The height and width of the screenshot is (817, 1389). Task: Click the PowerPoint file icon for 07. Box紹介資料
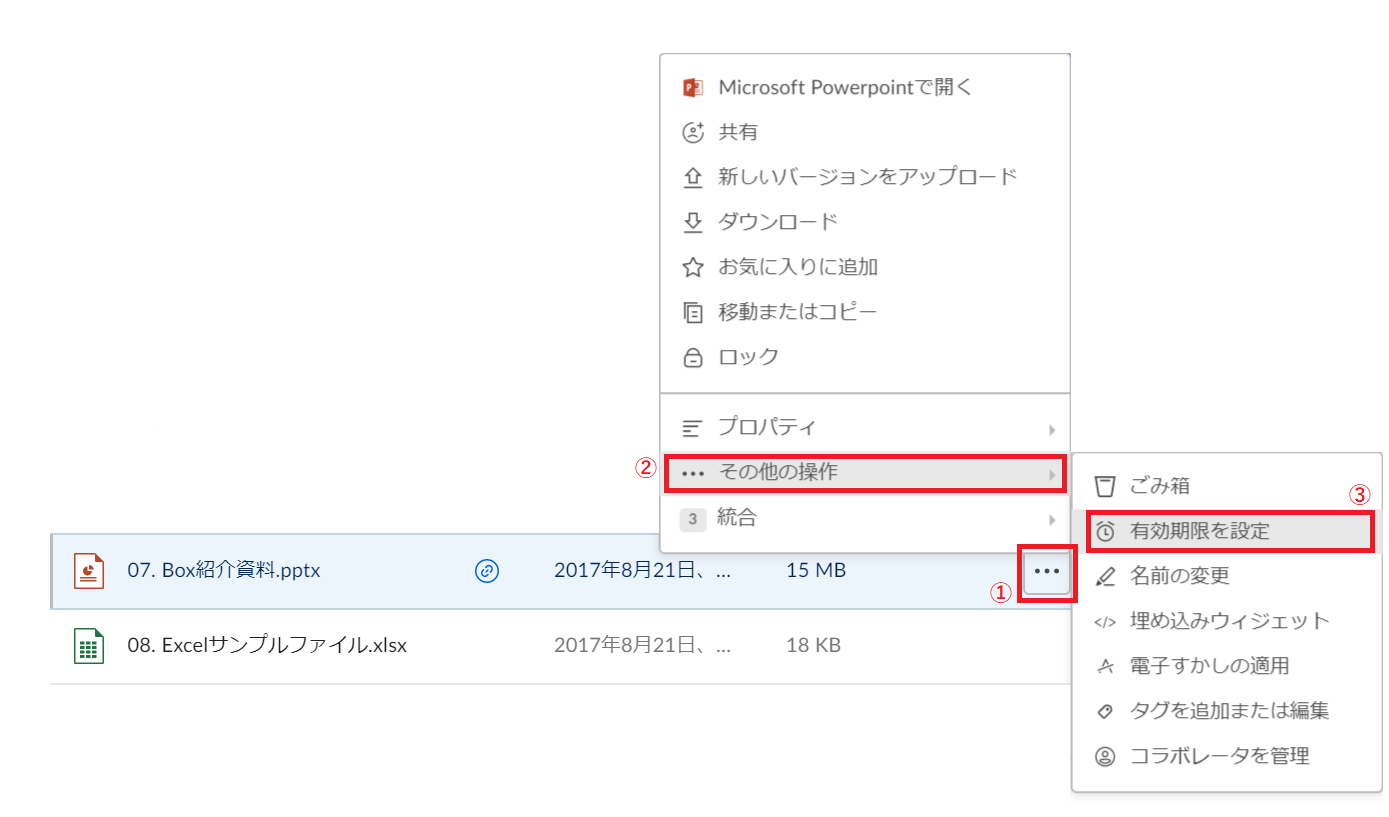point(89,571)
